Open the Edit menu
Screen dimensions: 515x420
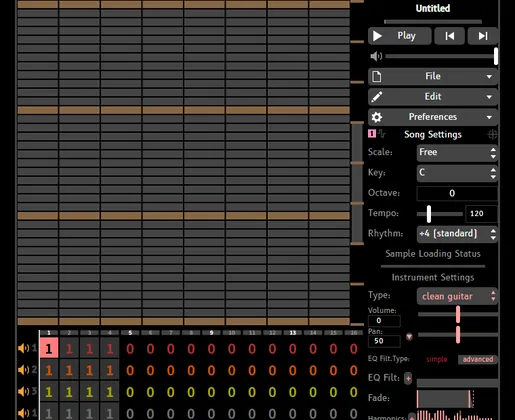[433, 97]
